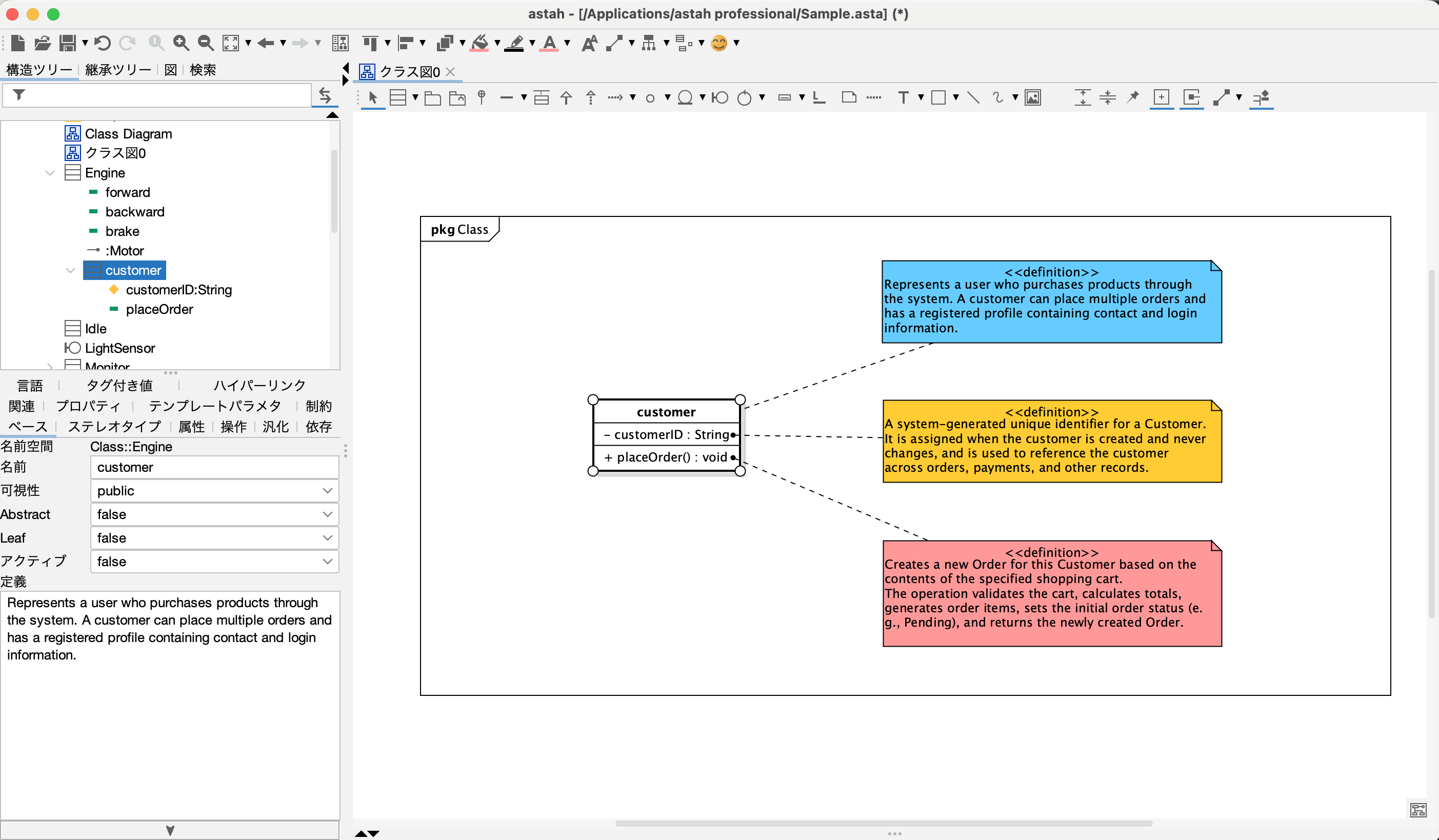
Task: Click the Zoom In magnifier icon
Action: click(x=181, y=43)
